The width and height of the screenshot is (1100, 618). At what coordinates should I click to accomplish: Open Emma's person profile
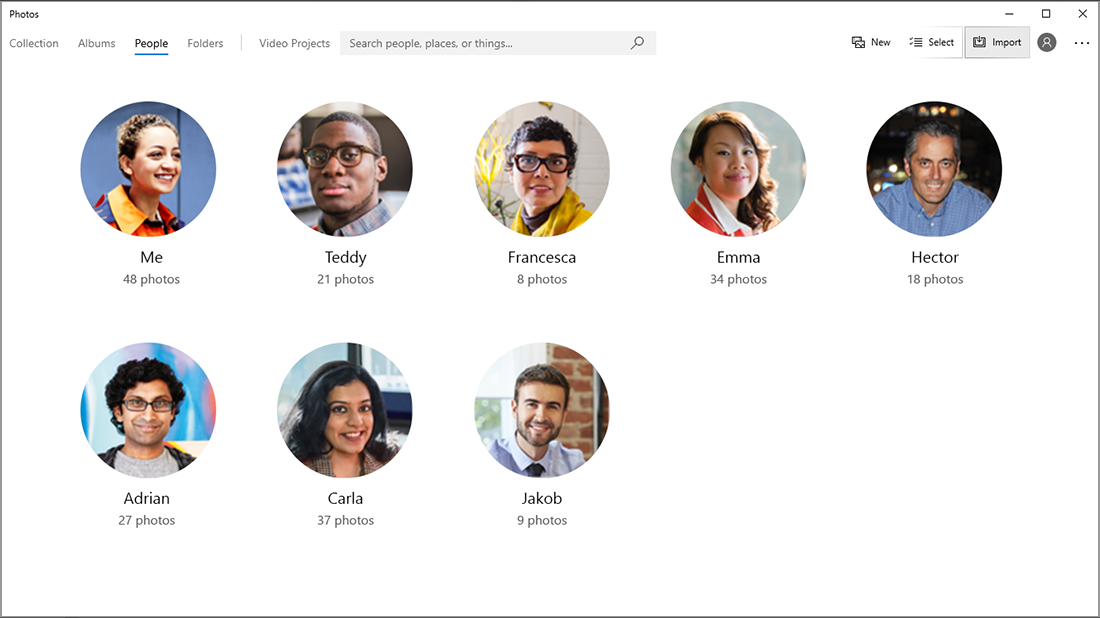click(x=738, y=168)
